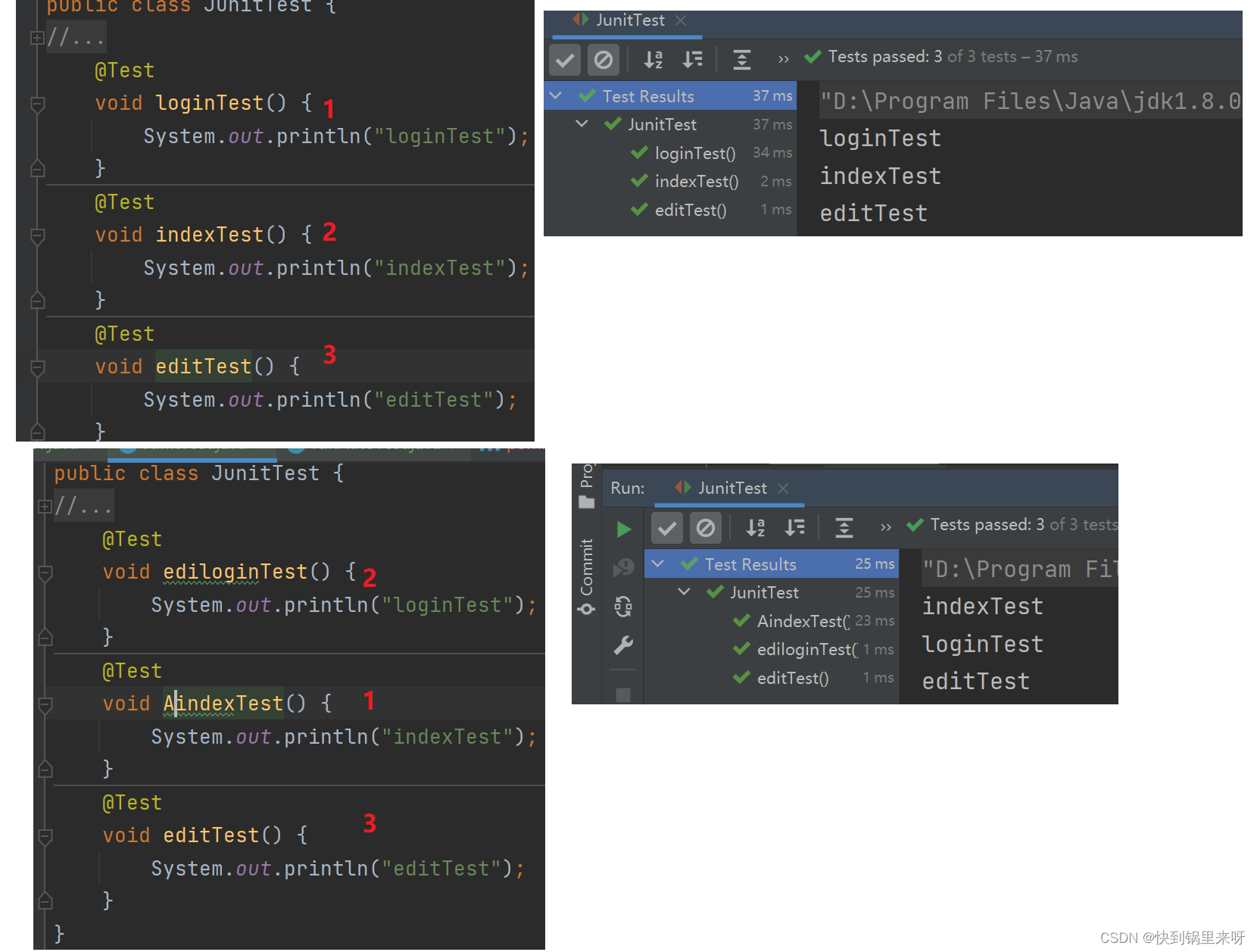Open the Commit tool window

(x=585, y=564)
